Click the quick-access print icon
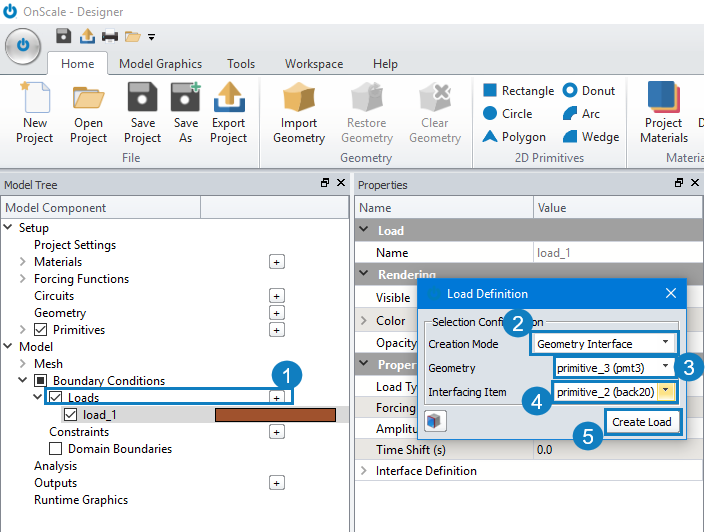 coord(110,36)
